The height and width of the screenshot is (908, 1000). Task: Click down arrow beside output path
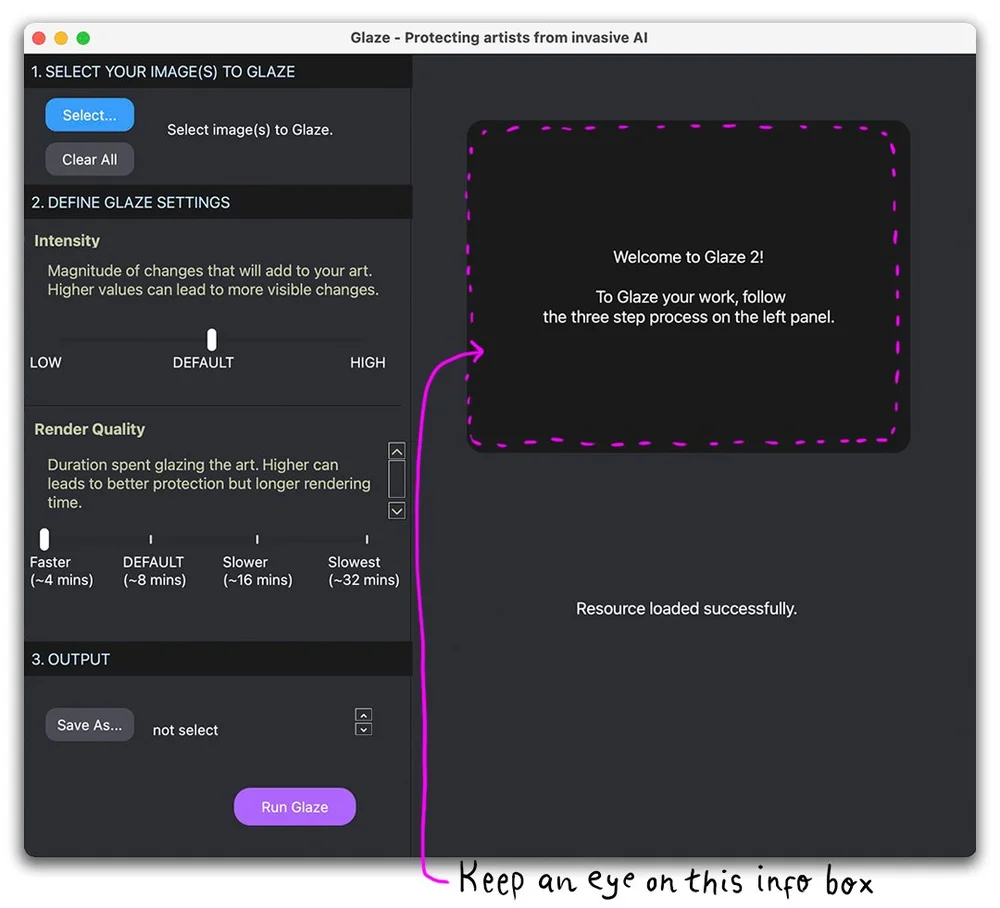(x=364, y=729)
